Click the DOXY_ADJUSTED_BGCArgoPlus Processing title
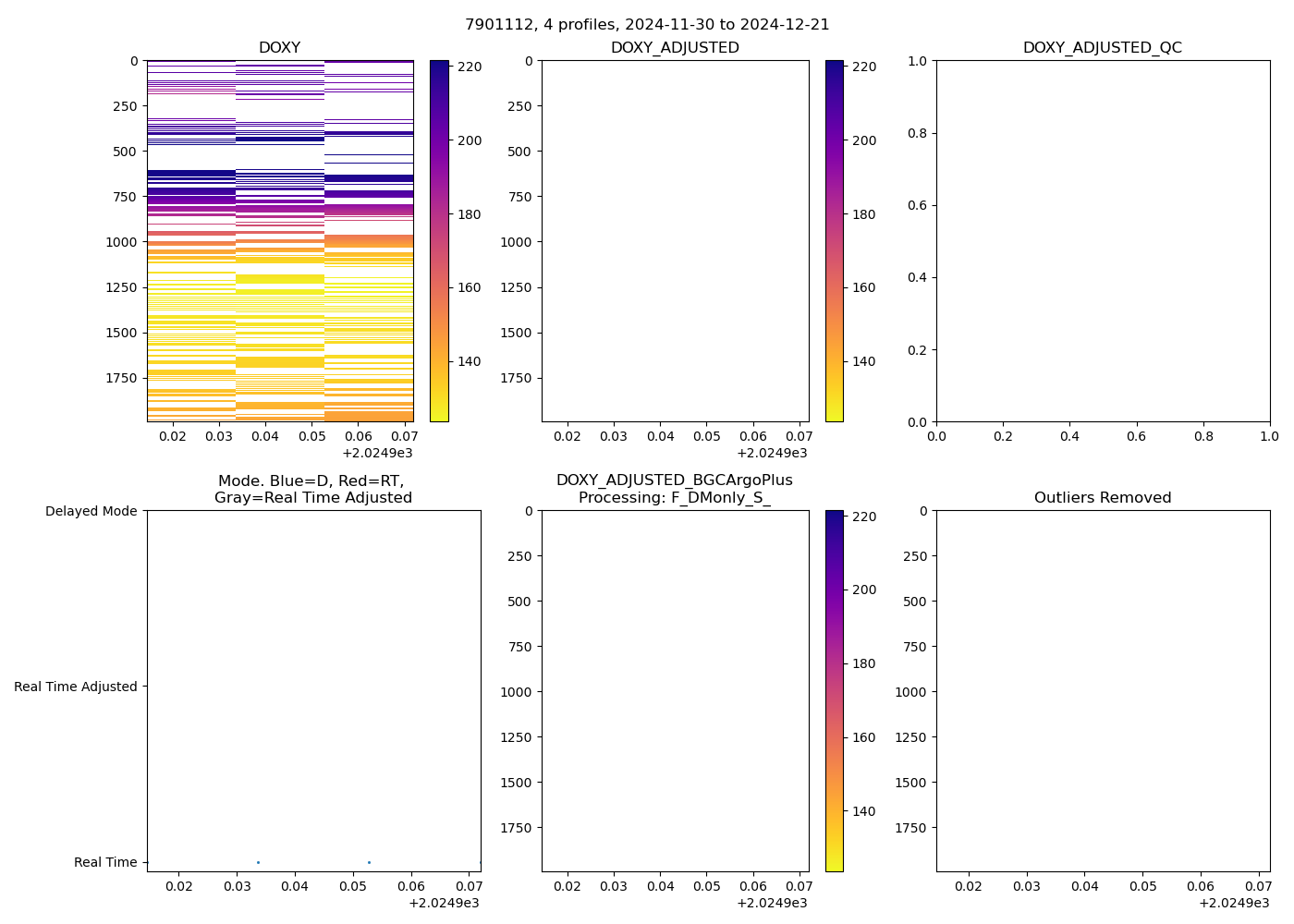Viewport: 1294px width, 924px height. pyautogui.click(x=674, y=489)
